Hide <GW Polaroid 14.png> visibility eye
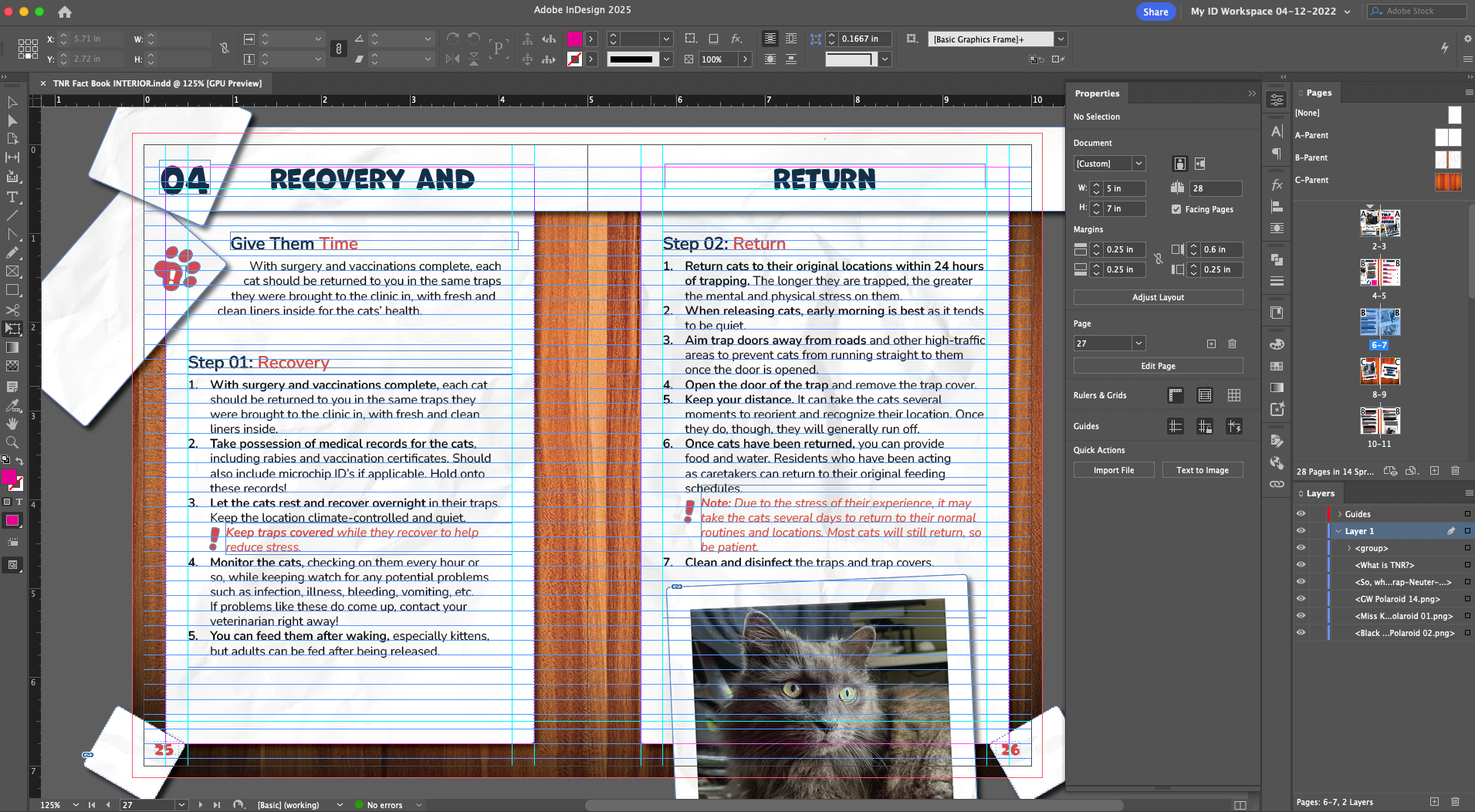 [x=1301, y=599]
